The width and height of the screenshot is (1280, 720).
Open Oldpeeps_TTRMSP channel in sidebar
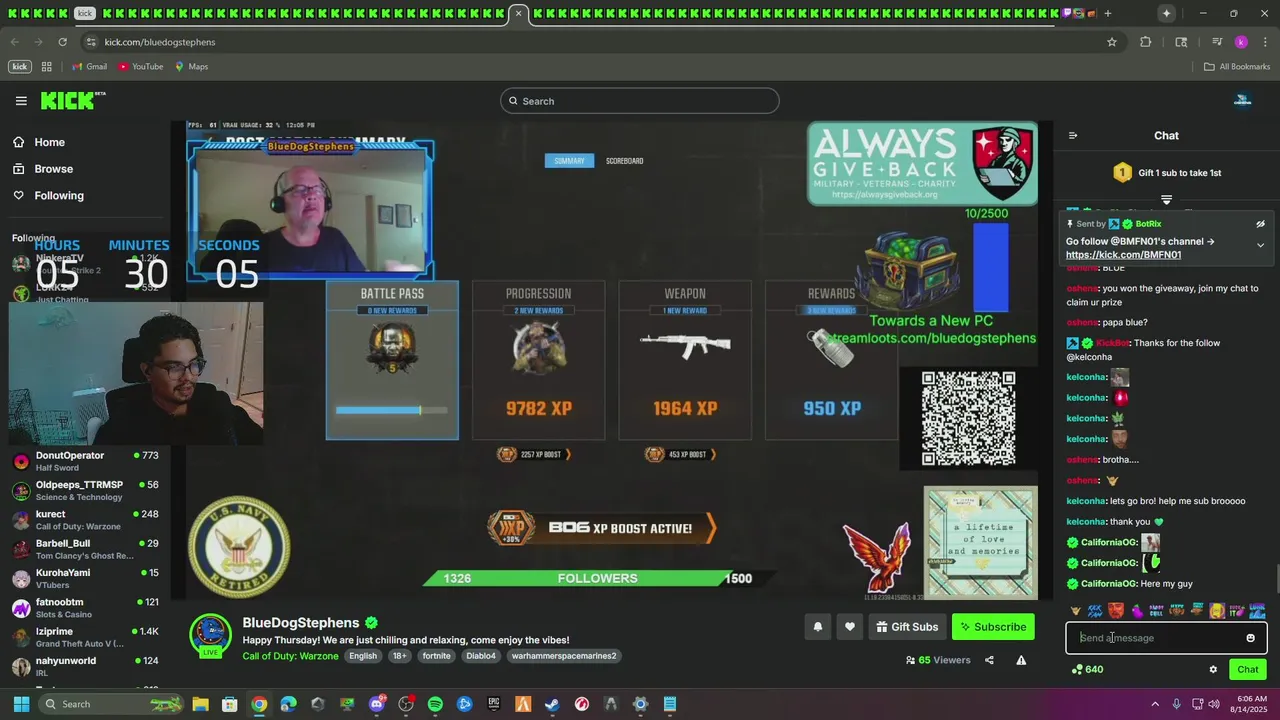click(x=86, y=490)
